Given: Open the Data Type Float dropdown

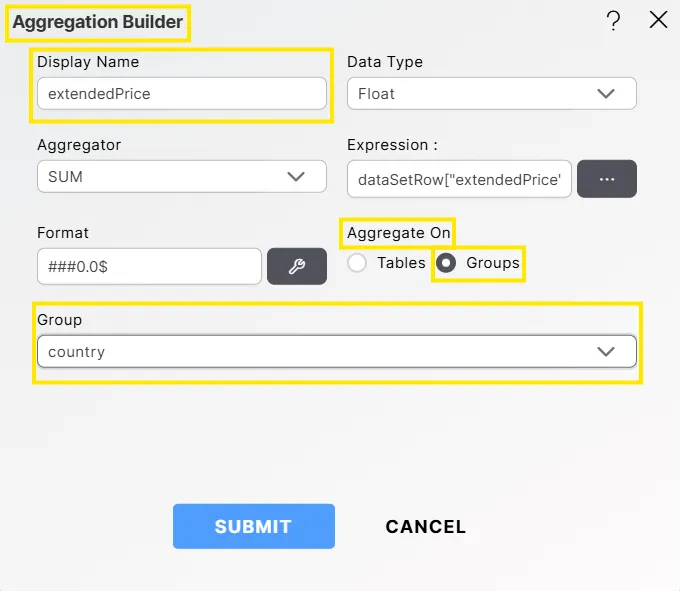Looking at the screenshot, I should tap(491, 94).
